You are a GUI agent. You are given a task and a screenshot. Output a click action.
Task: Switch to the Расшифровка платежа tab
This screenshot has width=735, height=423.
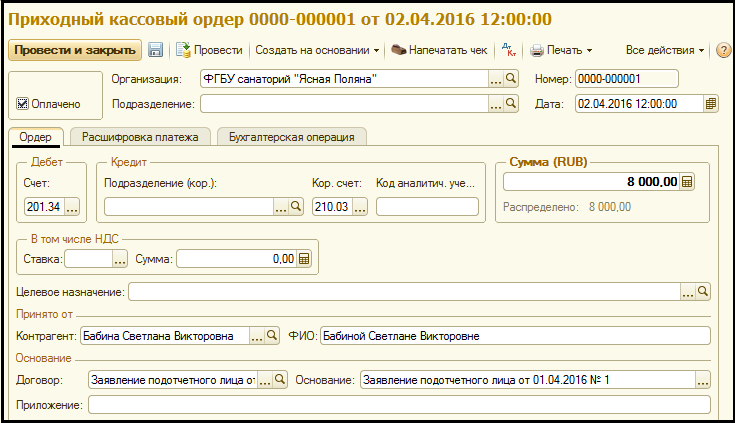140,137
